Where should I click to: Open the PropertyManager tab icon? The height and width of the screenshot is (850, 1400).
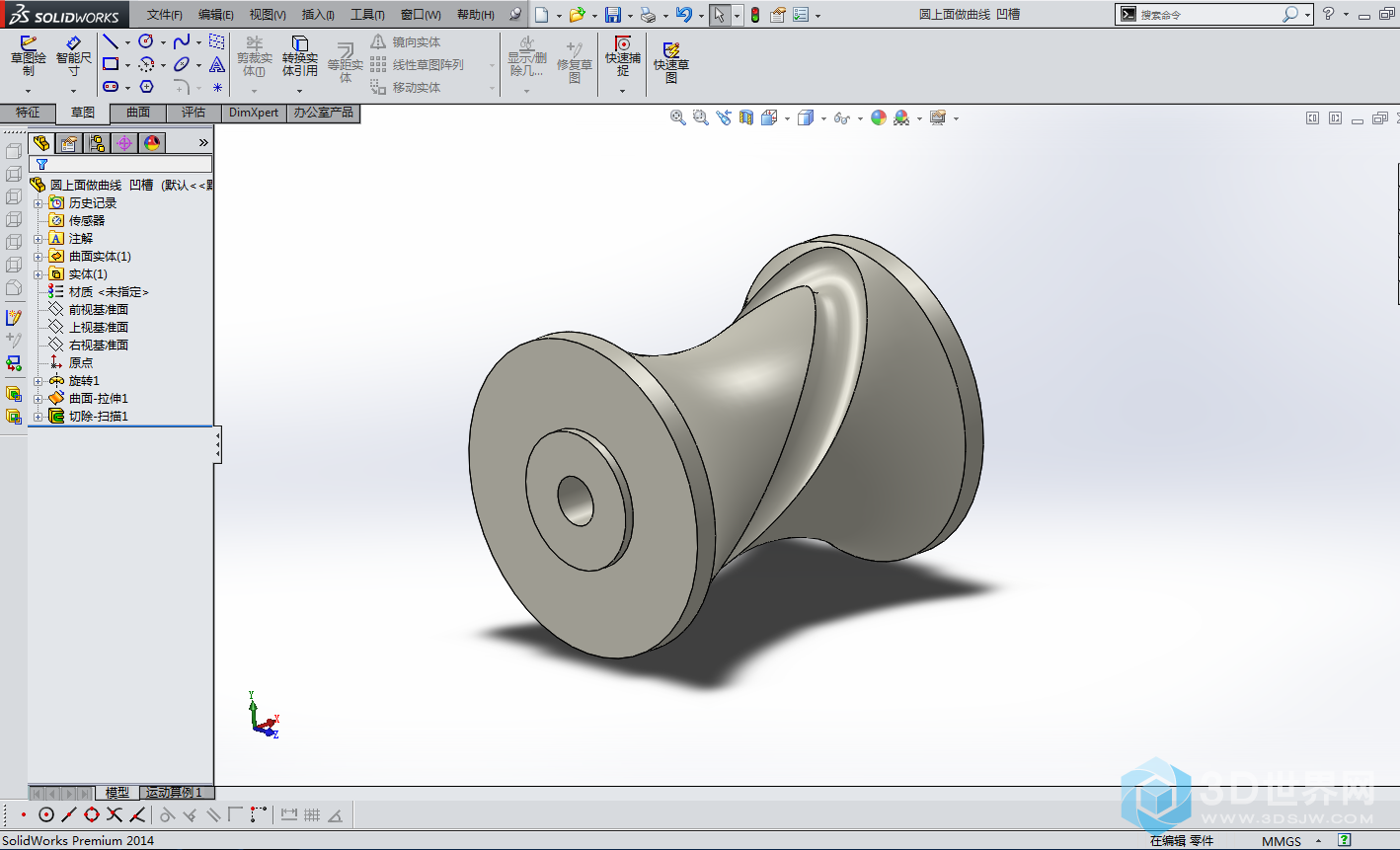[x=68, y=143]
